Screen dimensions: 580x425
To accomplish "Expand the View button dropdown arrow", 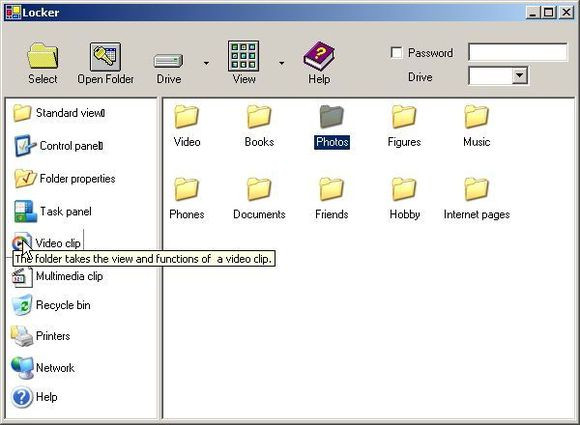I will click(x=281, y=63).
